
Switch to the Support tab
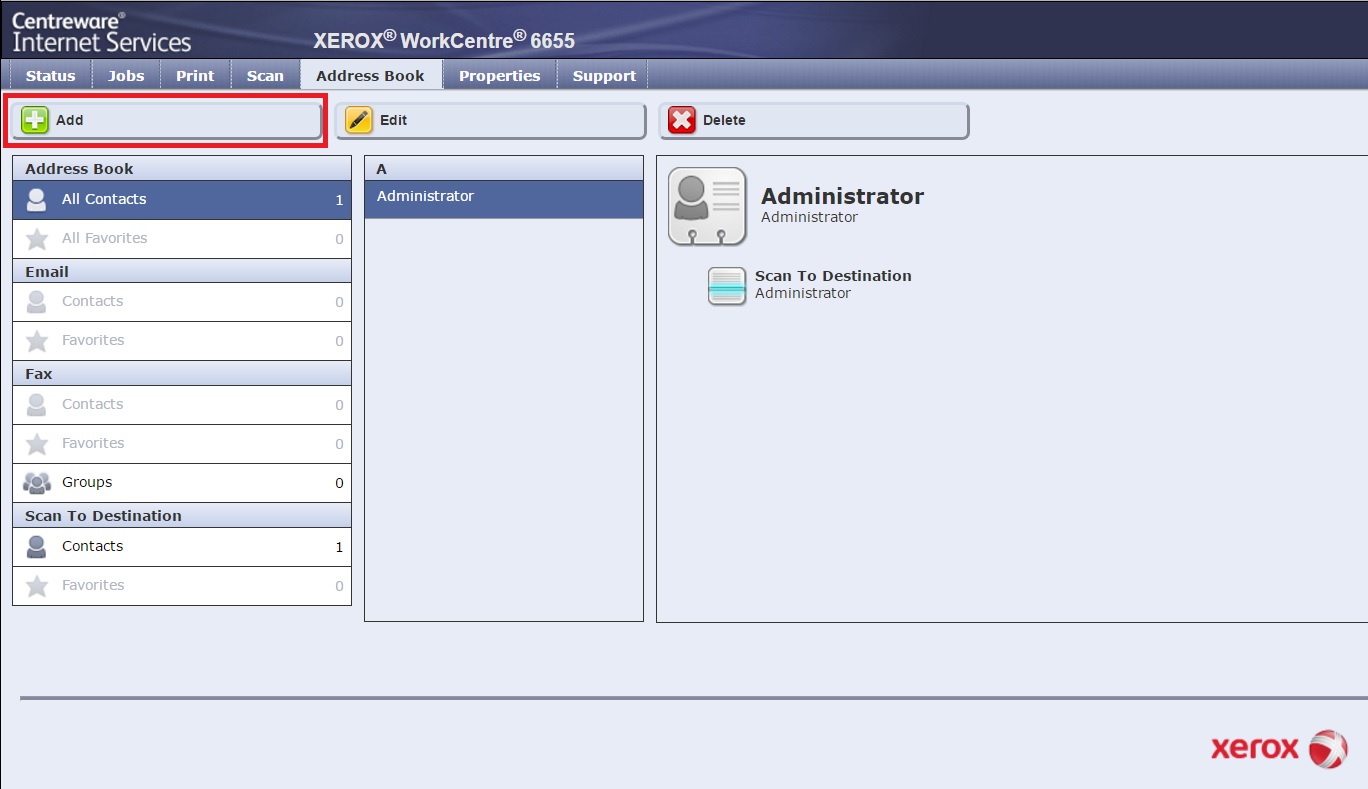click(604, 76)
